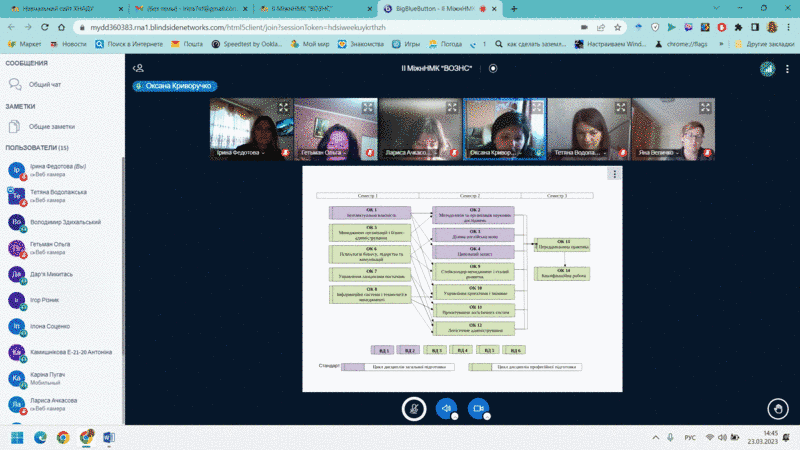Toggle the webcam sharing button

[479, 409]
